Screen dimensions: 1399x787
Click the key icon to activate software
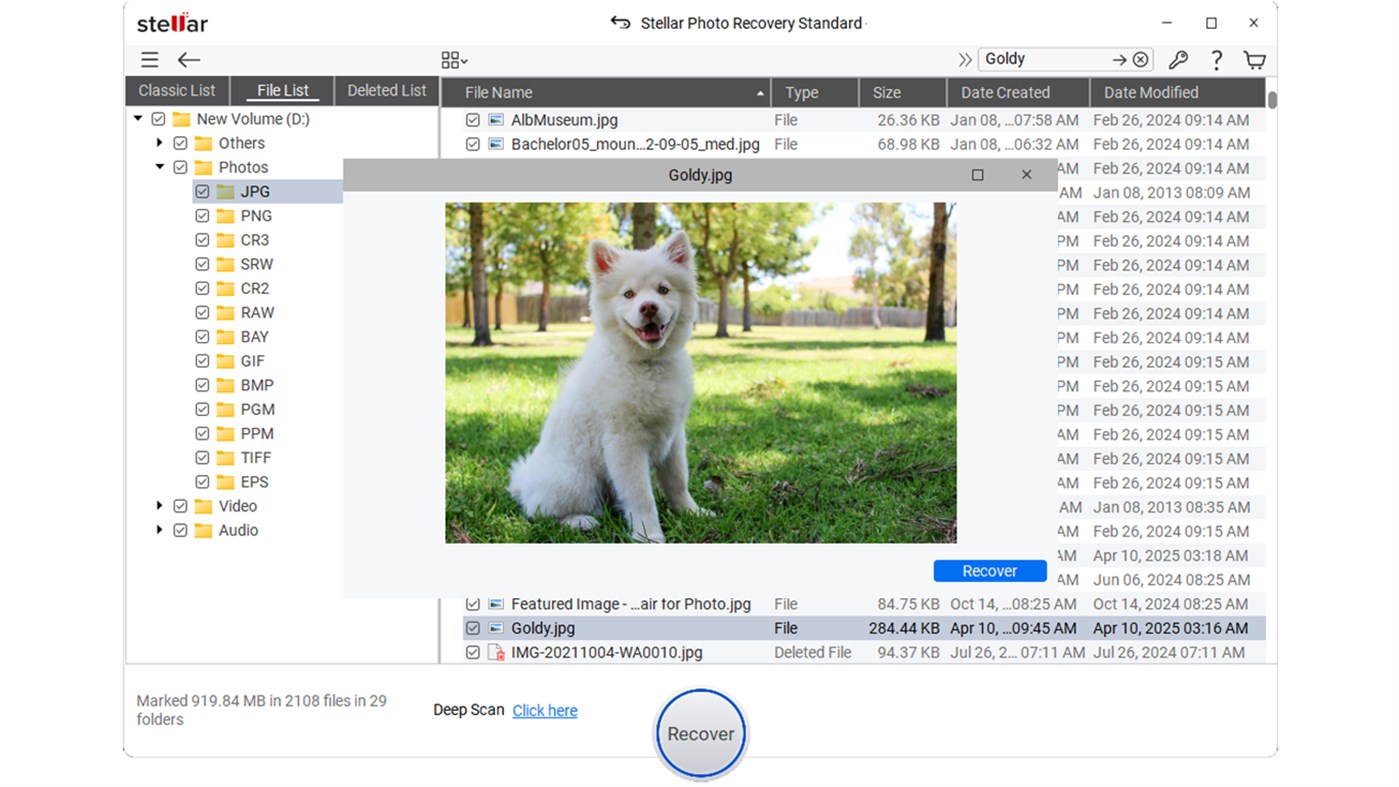pyautogui.click(x=1178, y=59)
